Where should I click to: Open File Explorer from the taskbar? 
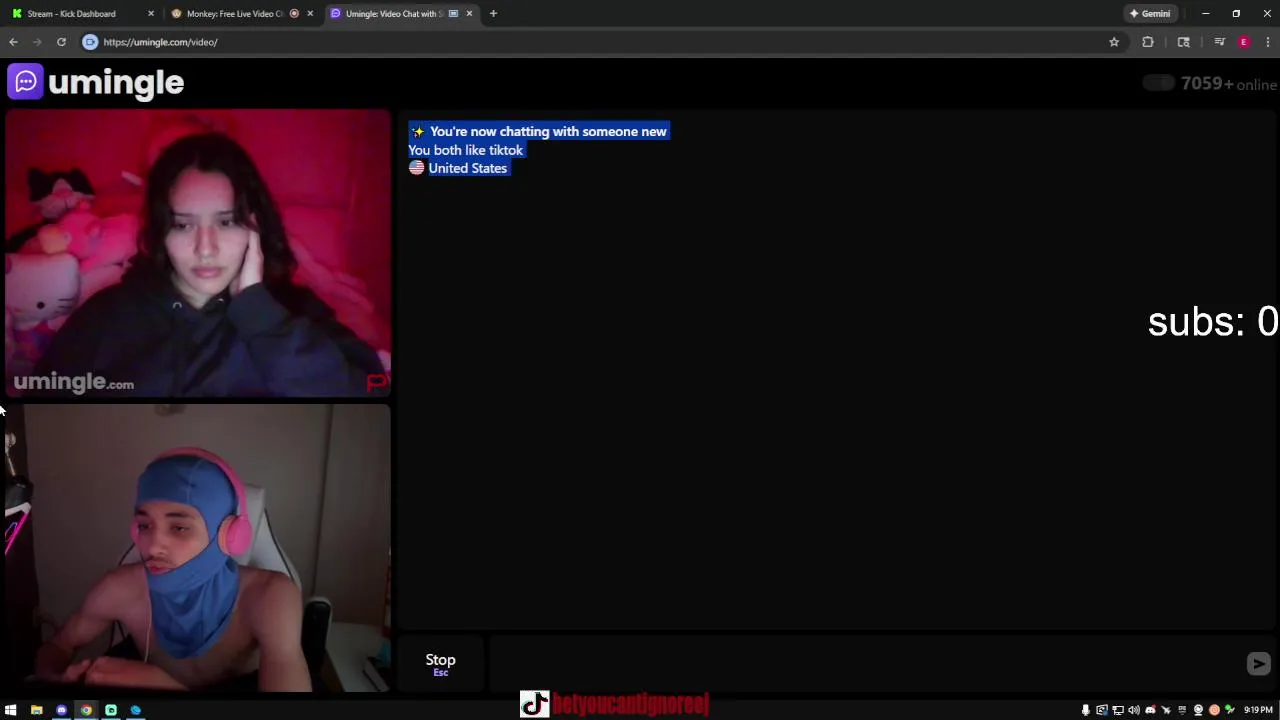[36, 710]
